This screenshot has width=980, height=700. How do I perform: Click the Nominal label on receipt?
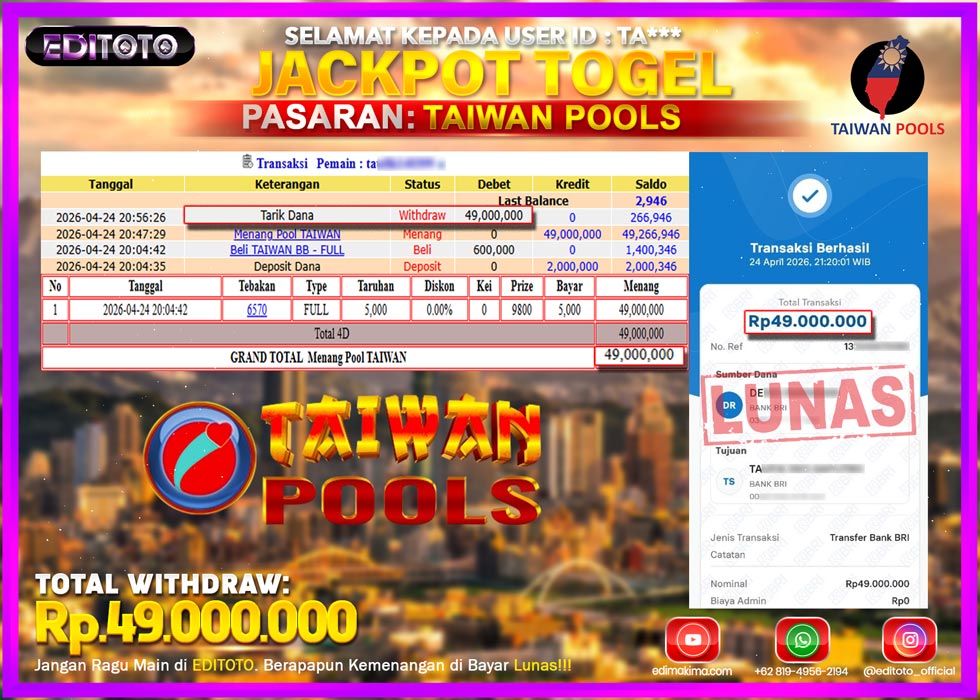(729, 584)
